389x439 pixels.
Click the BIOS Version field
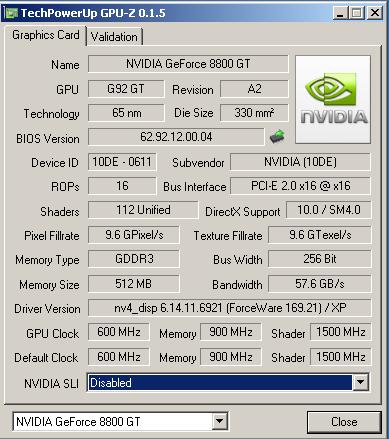(176, 137)
